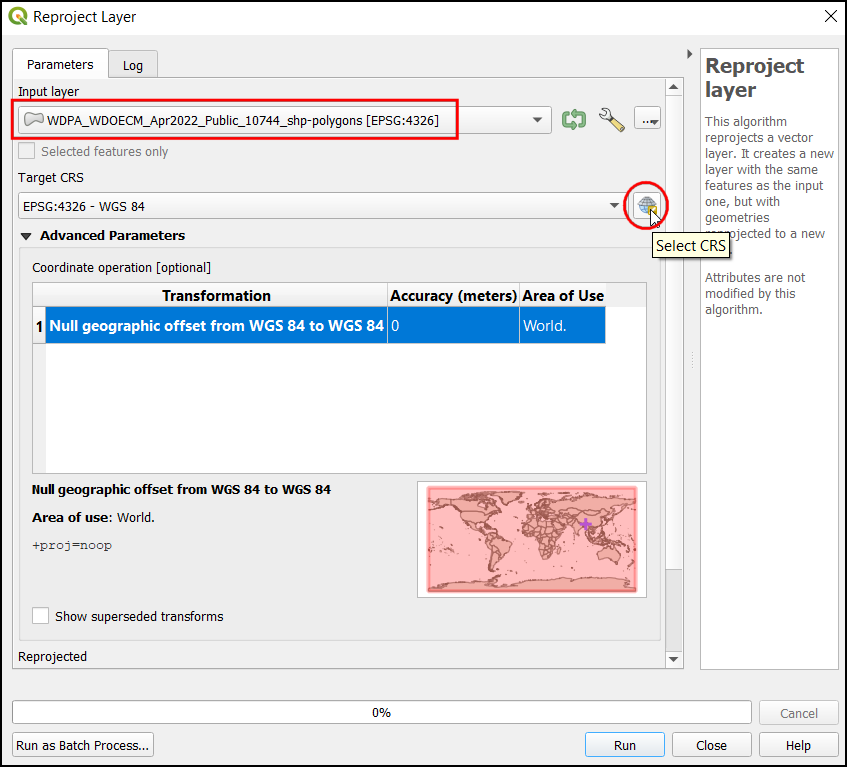Viewport: 847px width, 767px height.
Task: Collapse the Advanced Parameters section
Action: 26,236
